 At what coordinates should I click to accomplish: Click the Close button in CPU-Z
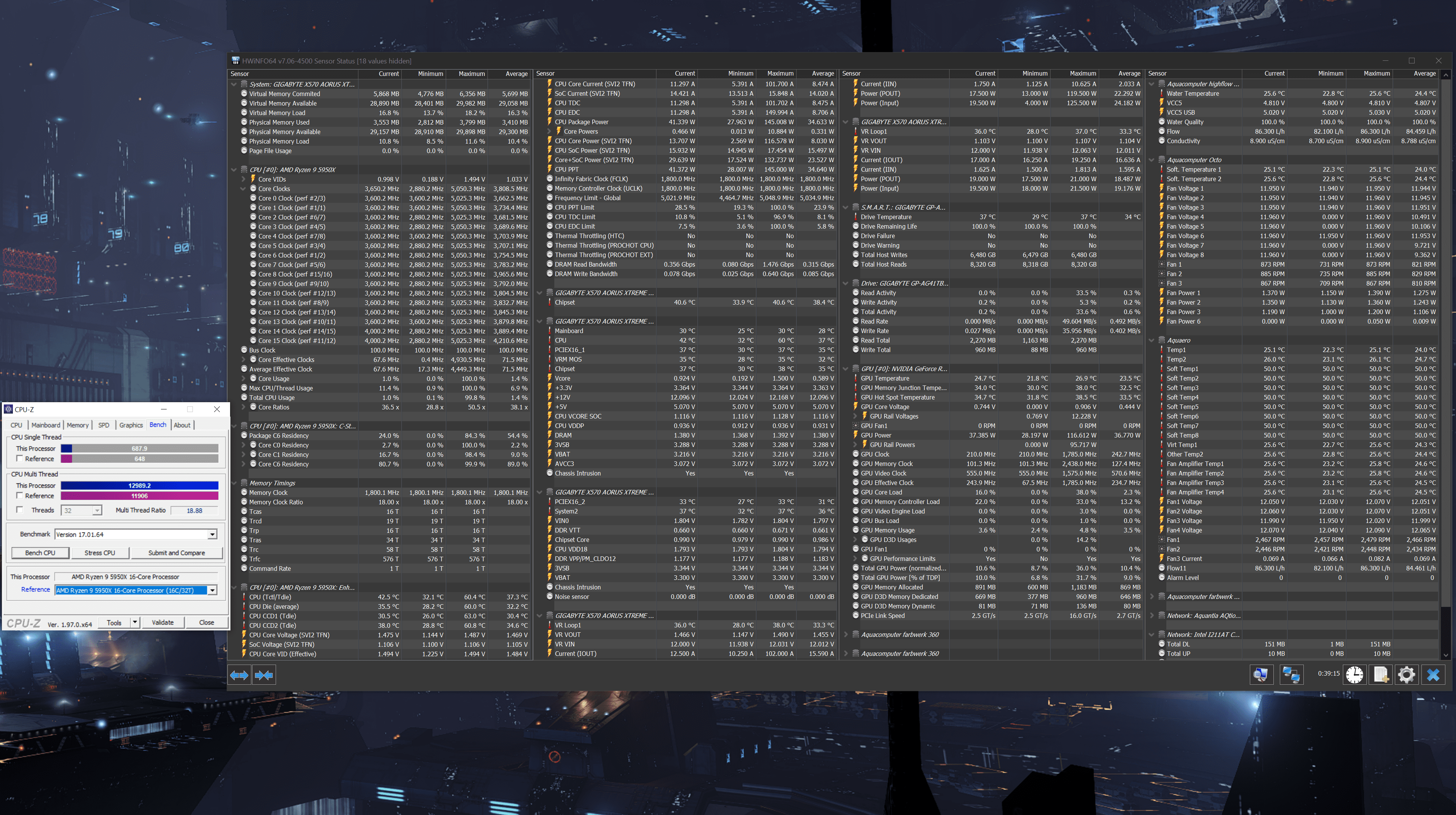[206, 623]
